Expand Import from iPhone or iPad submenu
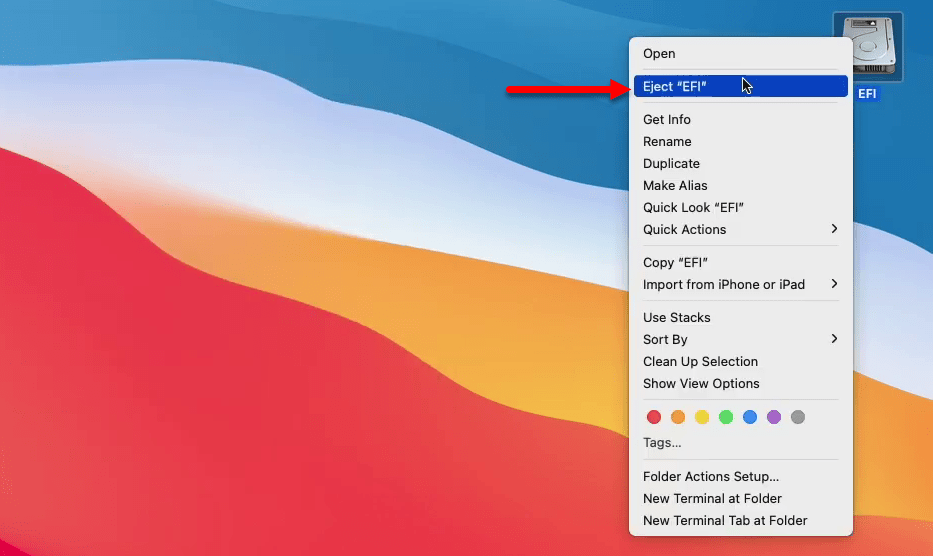 coord(741,285)
